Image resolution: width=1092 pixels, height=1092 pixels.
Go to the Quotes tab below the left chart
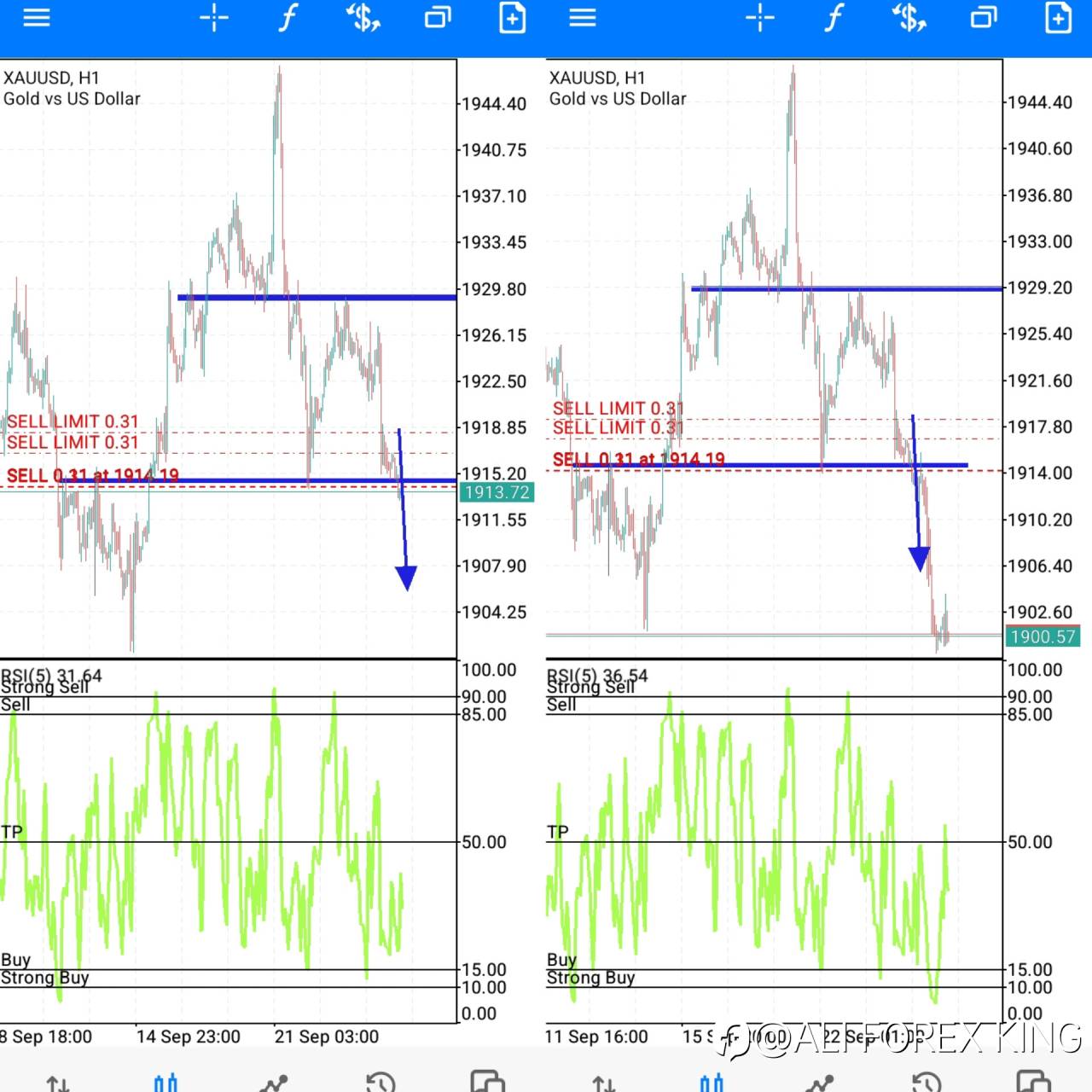pos(58,1082)
